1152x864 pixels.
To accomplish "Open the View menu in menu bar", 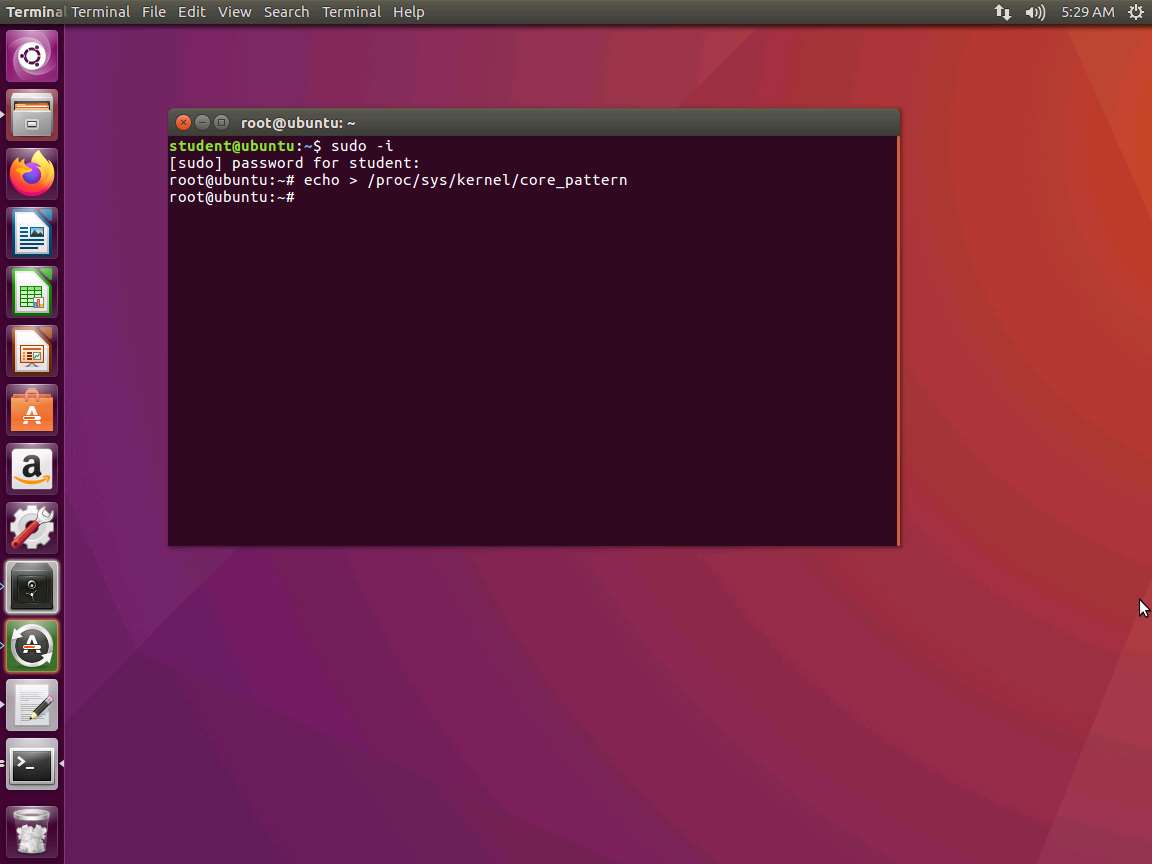I will [x=234, y=12].
